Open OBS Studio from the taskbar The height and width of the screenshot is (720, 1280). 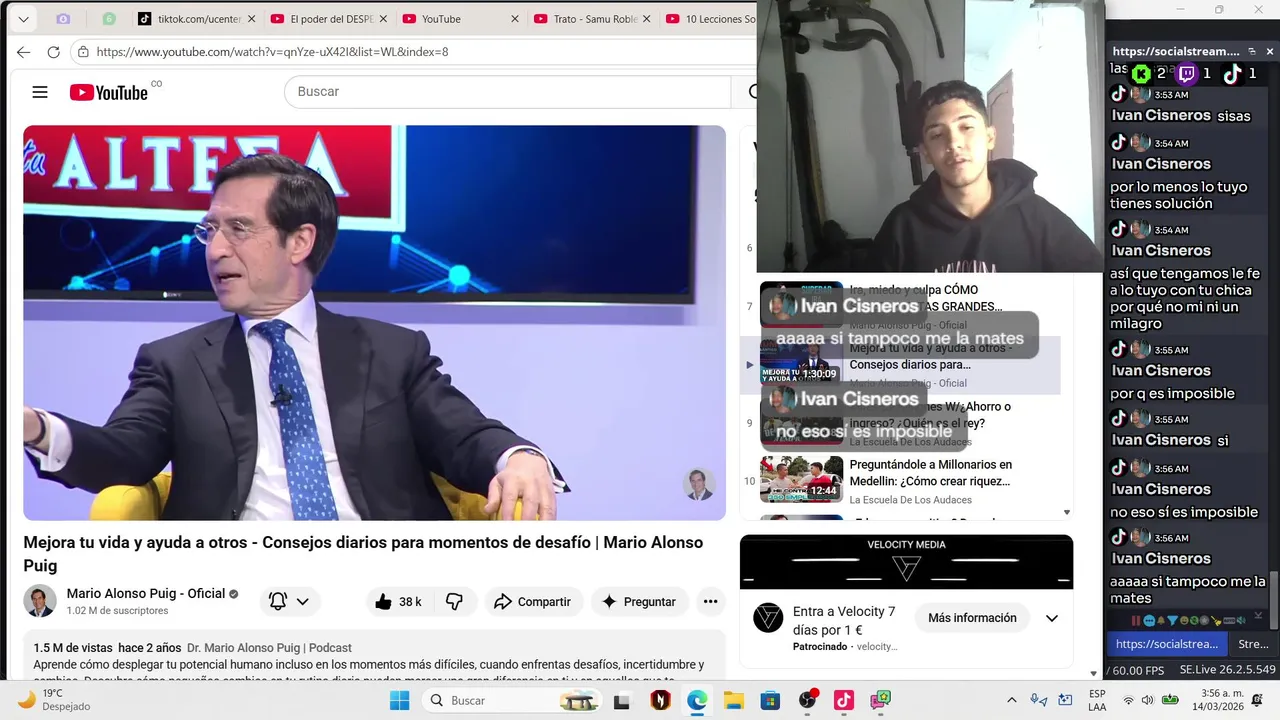tap(808, 699)
